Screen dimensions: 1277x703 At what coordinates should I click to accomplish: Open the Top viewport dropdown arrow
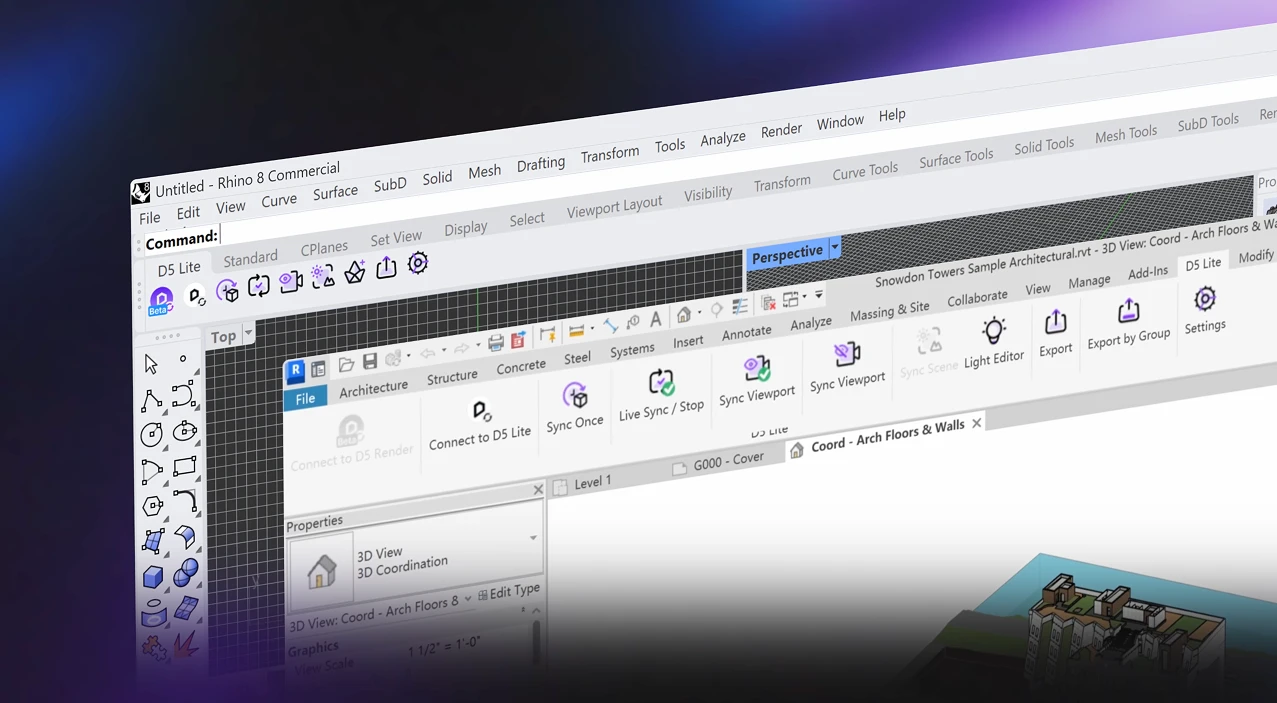[248, 332]
